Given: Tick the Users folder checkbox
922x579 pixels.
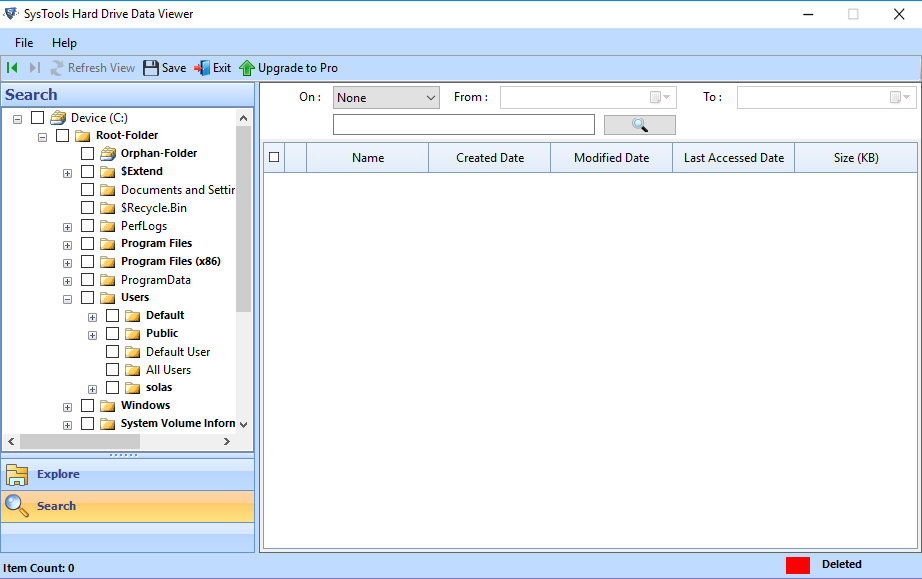Looking at the screenshot, I should pyautogui.click(x=88, y=297).
